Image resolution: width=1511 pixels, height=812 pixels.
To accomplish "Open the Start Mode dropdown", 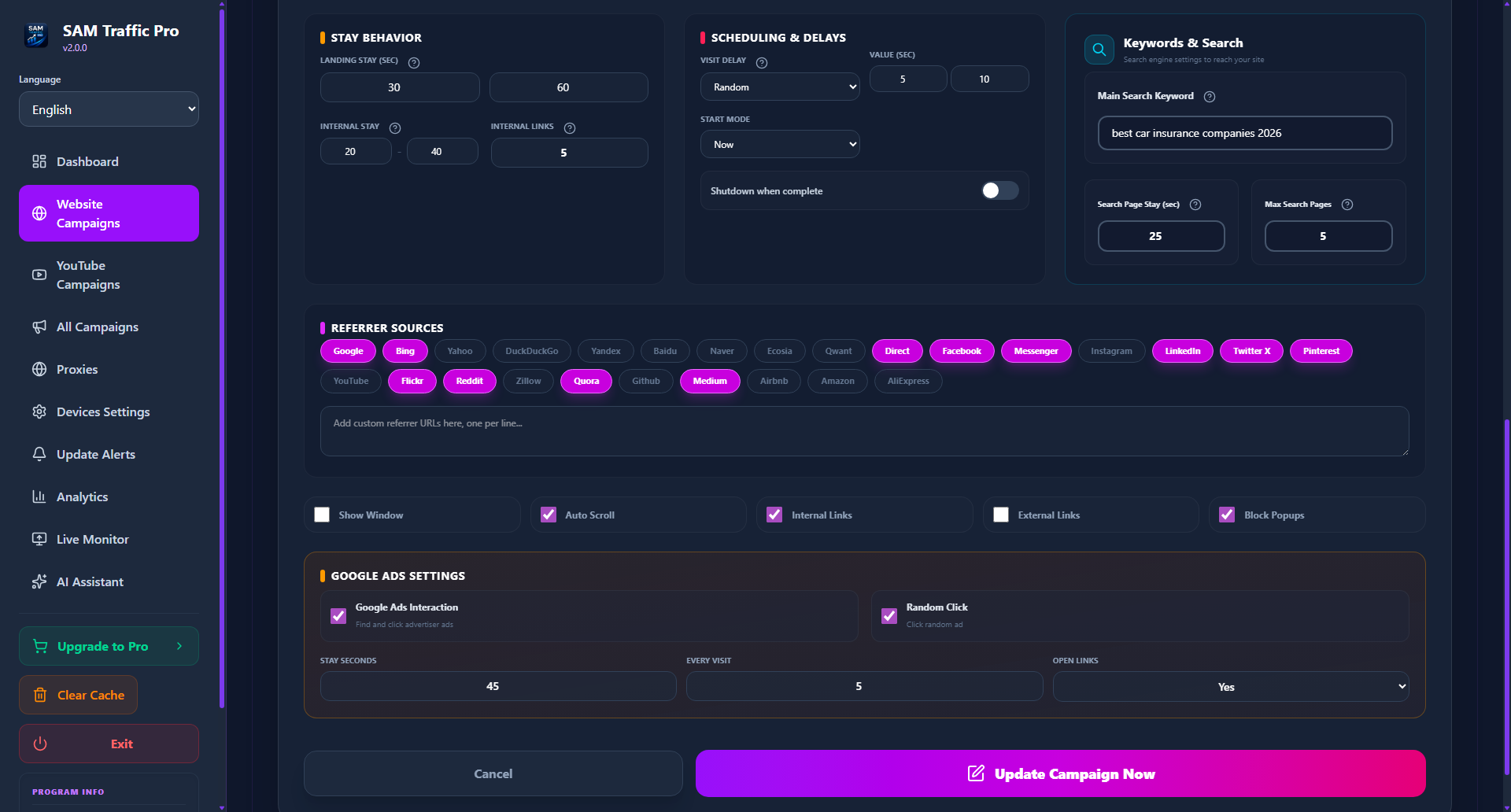I will 780,144.
